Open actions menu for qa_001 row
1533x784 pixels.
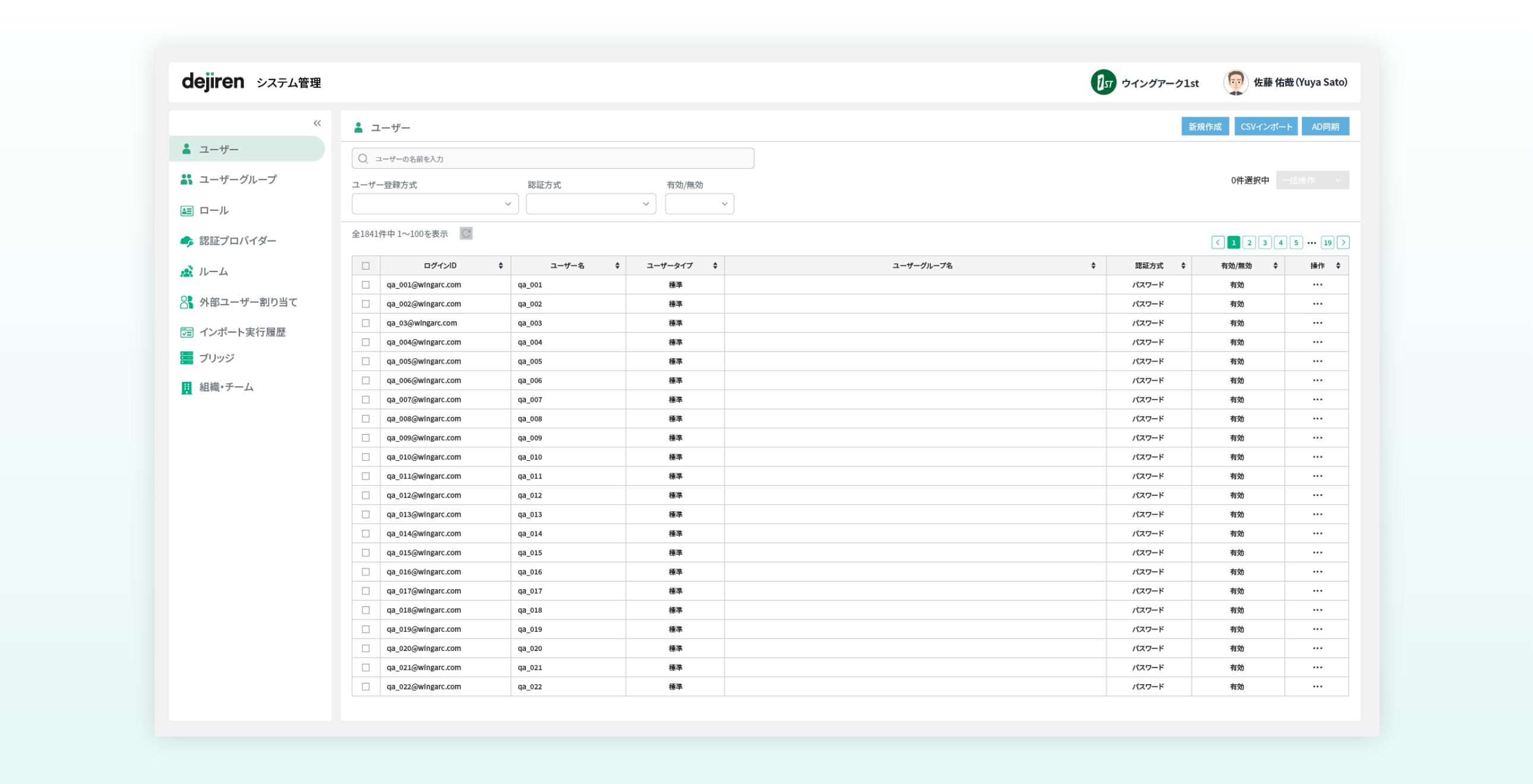pyautogui.click(x=1317, y=284)
